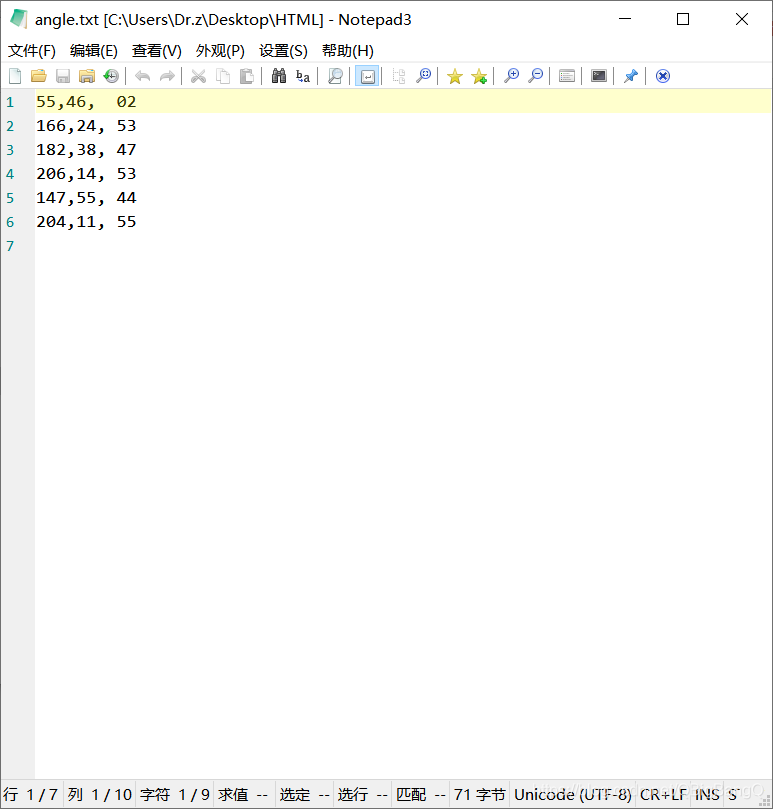This screenshot has width=773, height=809.
Task: Click the 字符 1 / 9 status field
Action: (174, 795)
